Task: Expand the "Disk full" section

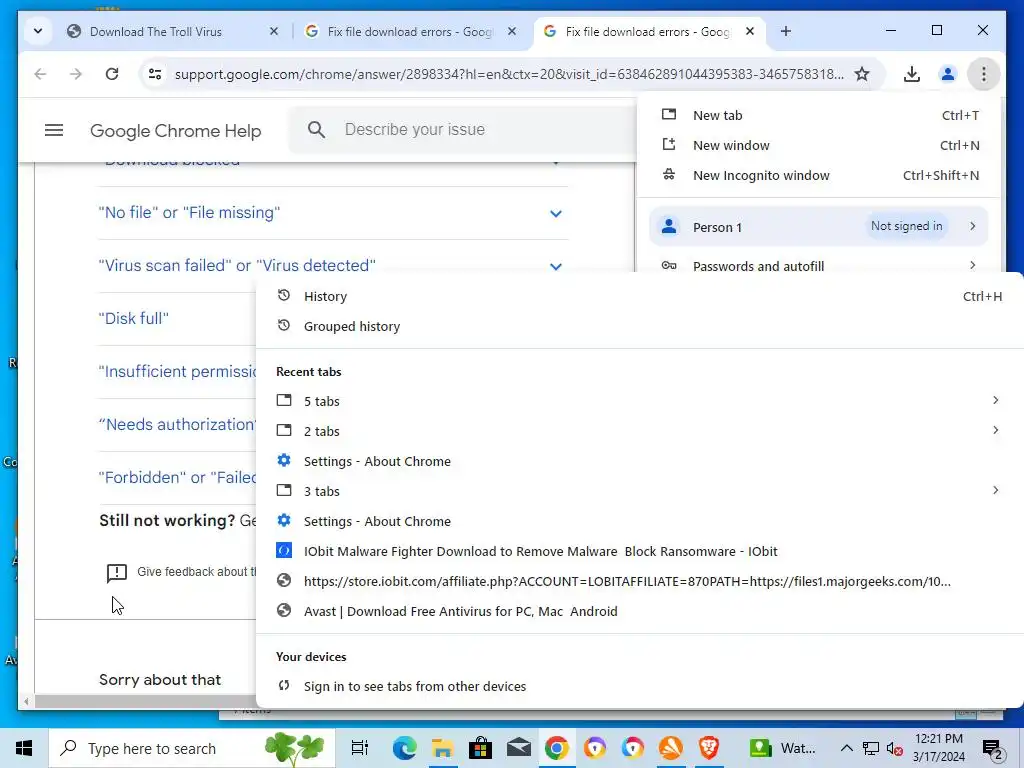Action: tap(176, 319)
